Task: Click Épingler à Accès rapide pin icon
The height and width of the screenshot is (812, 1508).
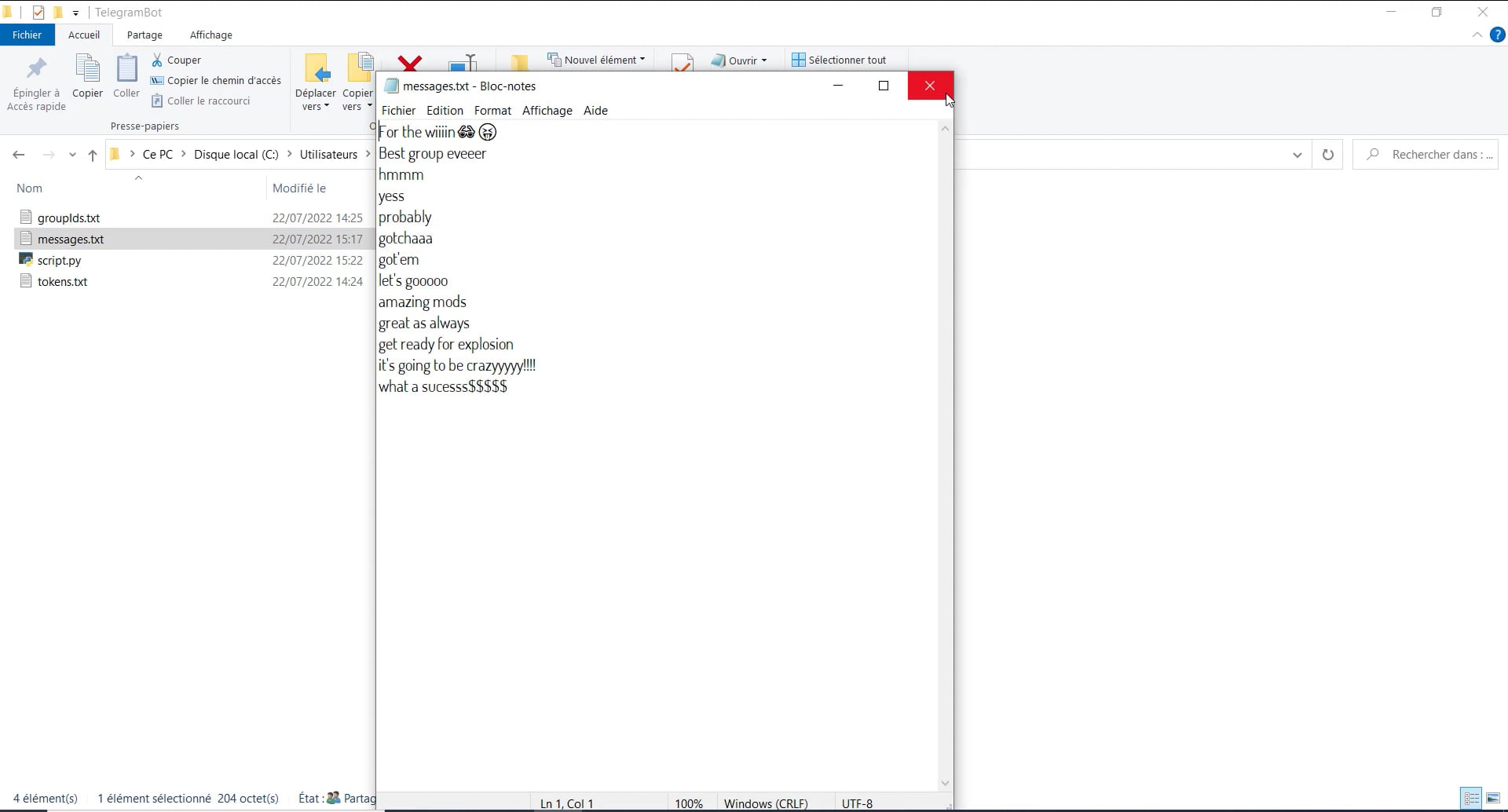Action: [36, 69]
